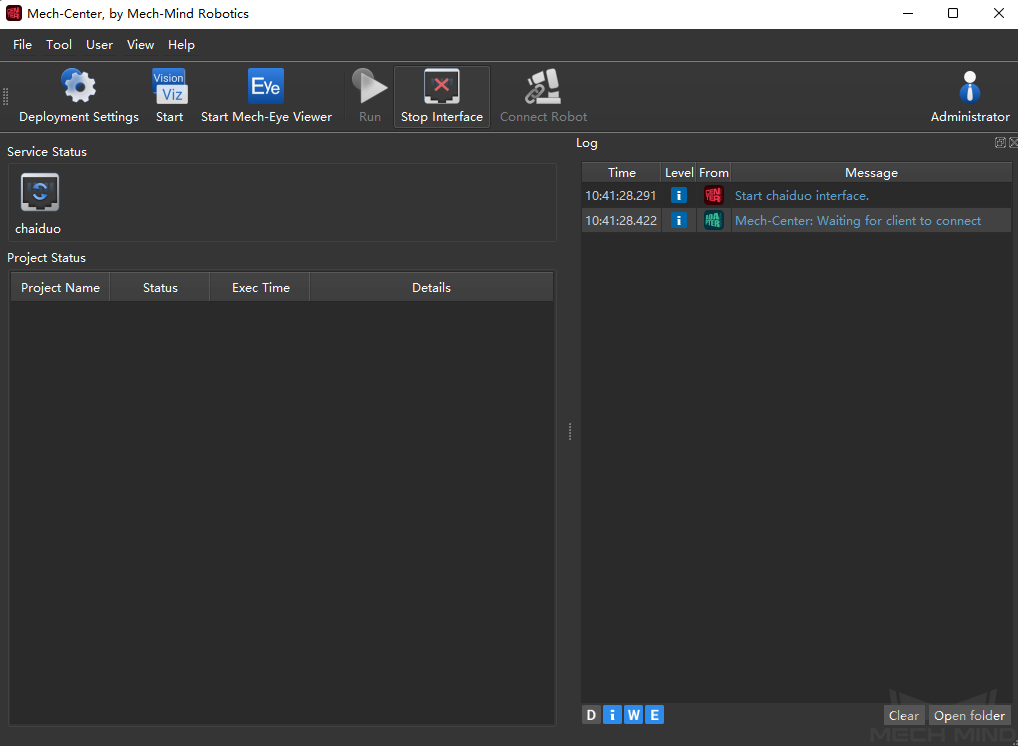Open the Tool menu

pos(58,45)
